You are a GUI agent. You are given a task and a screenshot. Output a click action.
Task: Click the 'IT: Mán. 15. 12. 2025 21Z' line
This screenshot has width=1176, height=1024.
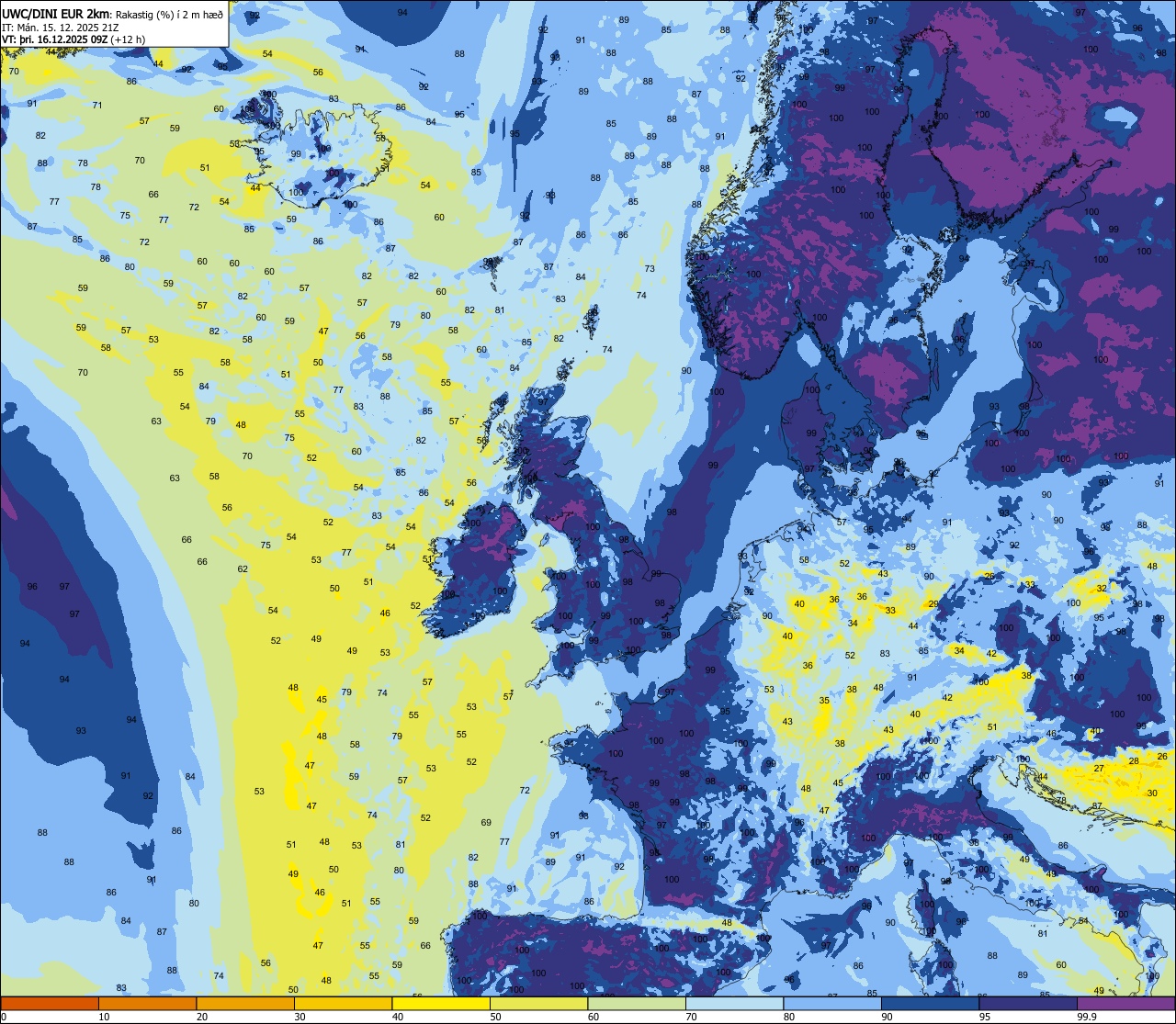click(62, 28)
